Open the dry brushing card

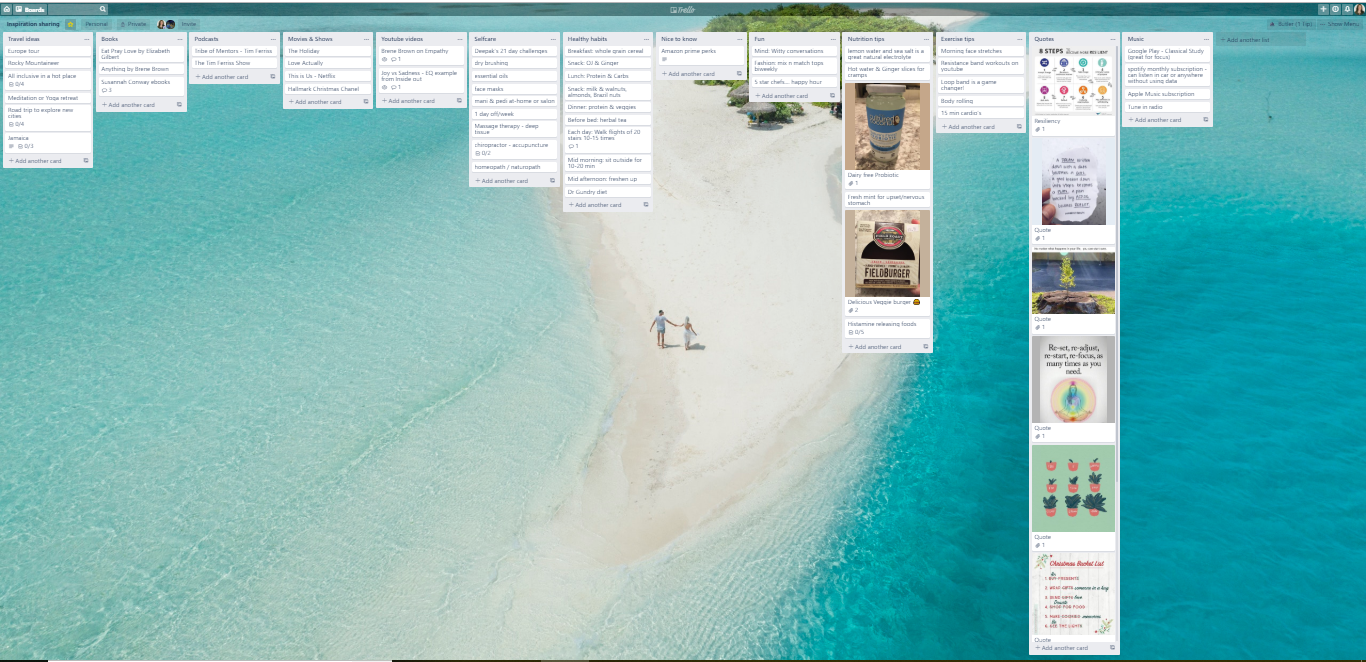click(514, 63)
